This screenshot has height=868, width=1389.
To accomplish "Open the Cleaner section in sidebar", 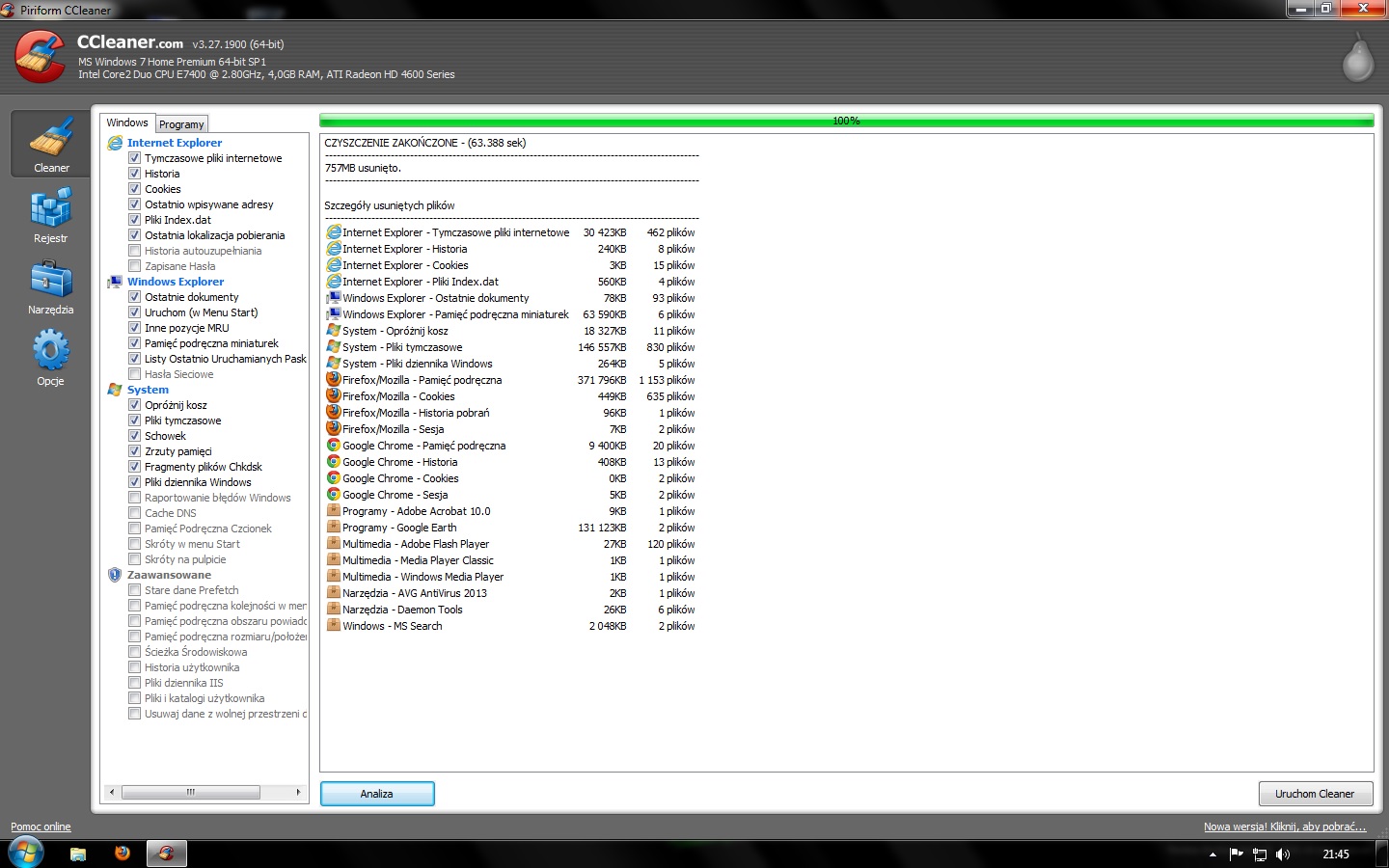I will (51, 144).
